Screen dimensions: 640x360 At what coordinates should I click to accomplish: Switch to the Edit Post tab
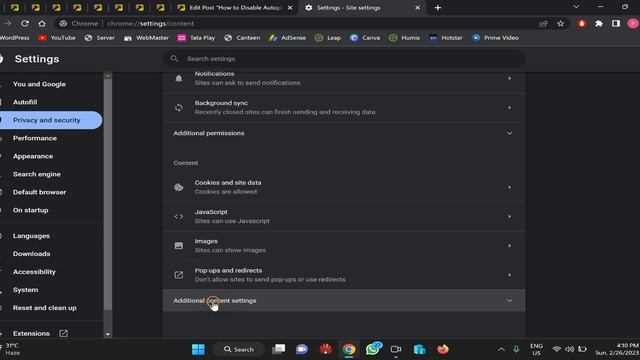[x=235, y=7]
